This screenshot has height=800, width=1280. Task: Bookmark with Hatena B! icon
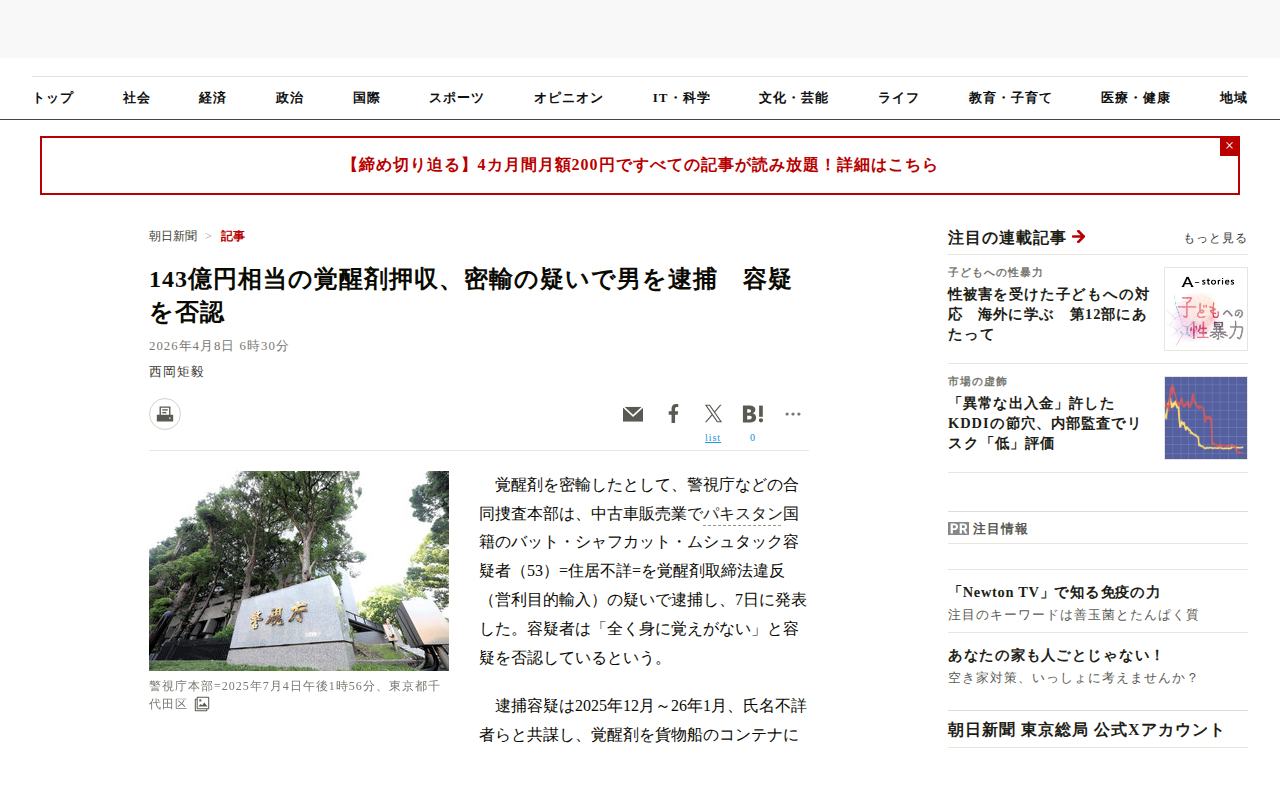click(x=753, y=414)
